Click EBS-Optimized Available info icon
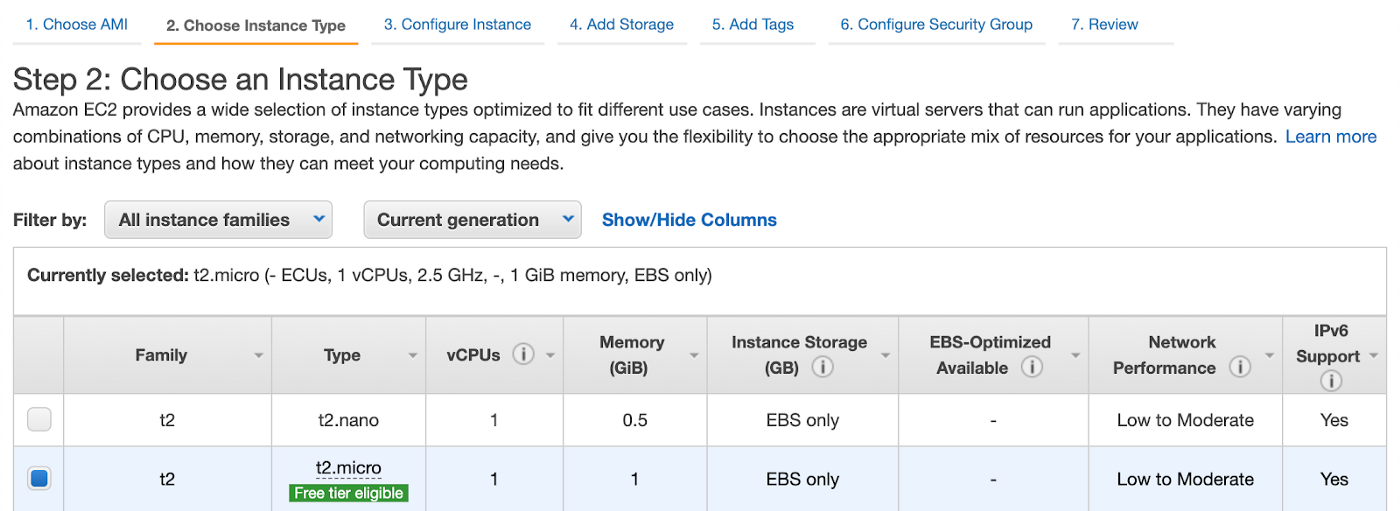The width and height of the screenshot is (1400, 511). [x=1032, y=368]
